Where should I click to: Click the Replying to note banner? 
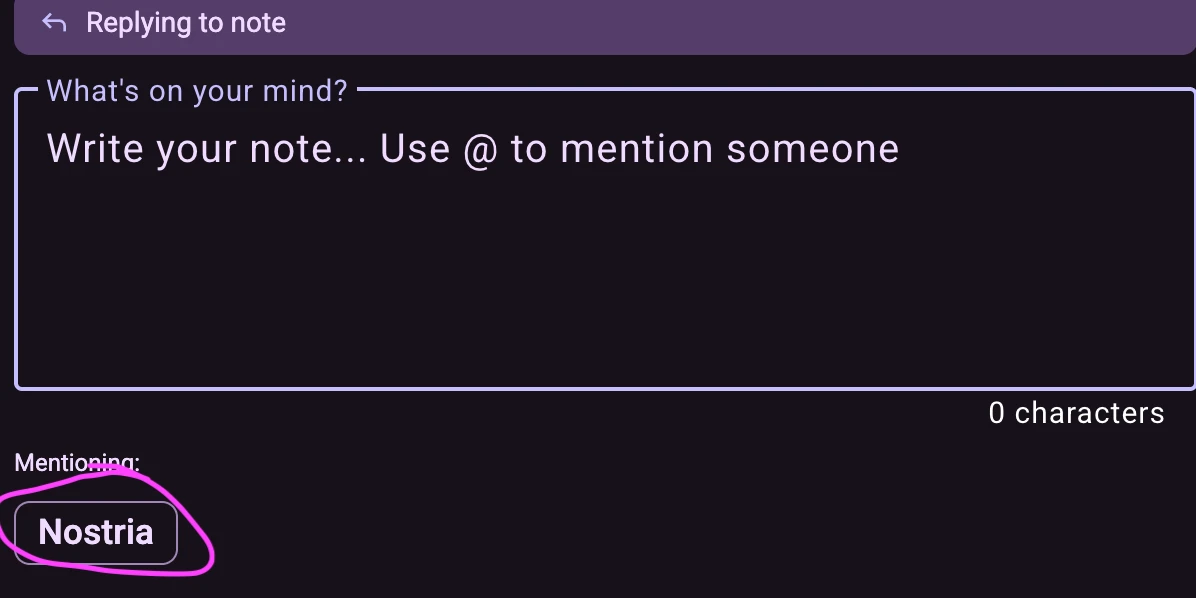point(604,24)
